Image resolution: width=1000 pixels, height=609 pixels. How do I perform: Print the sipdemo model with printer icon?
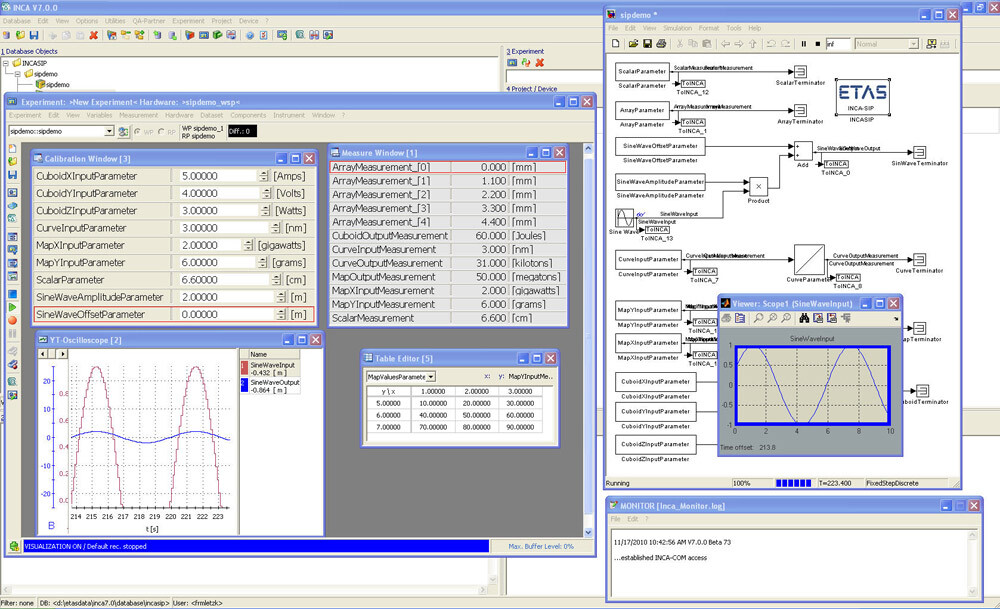(x=661, y=44)
